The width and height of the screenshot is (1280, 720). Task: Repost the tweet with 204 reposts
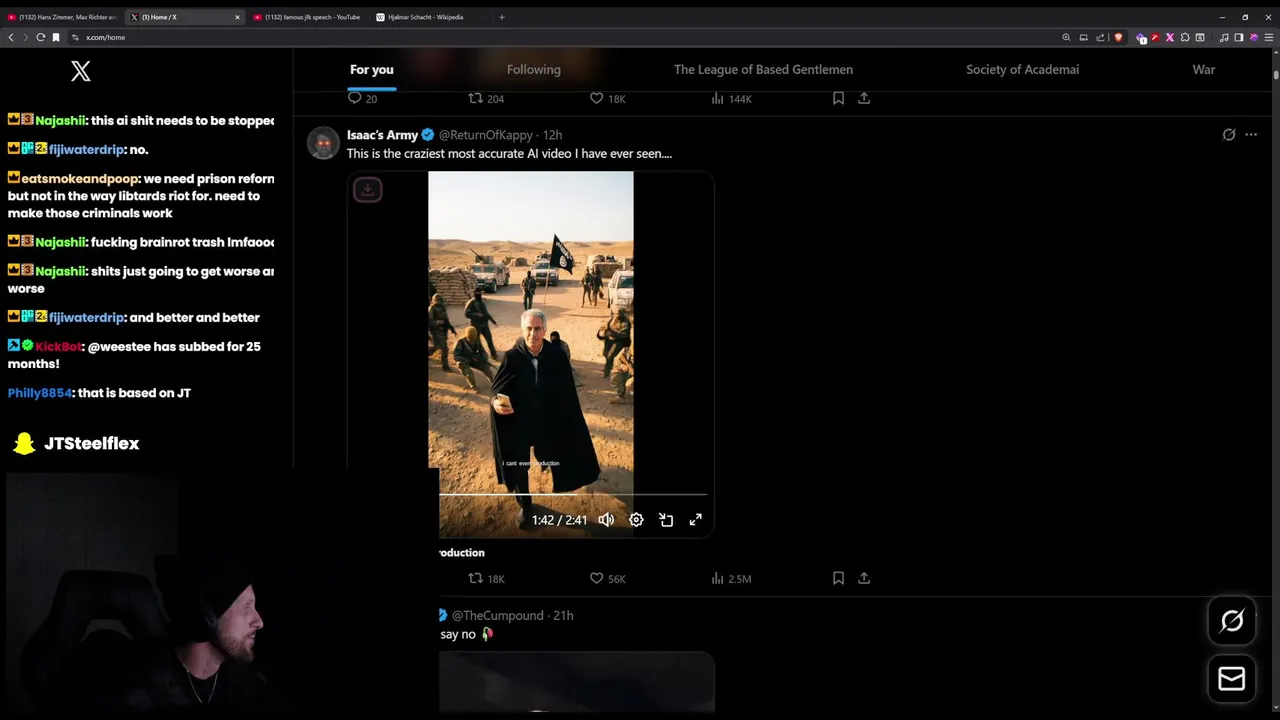coord(486,98)
